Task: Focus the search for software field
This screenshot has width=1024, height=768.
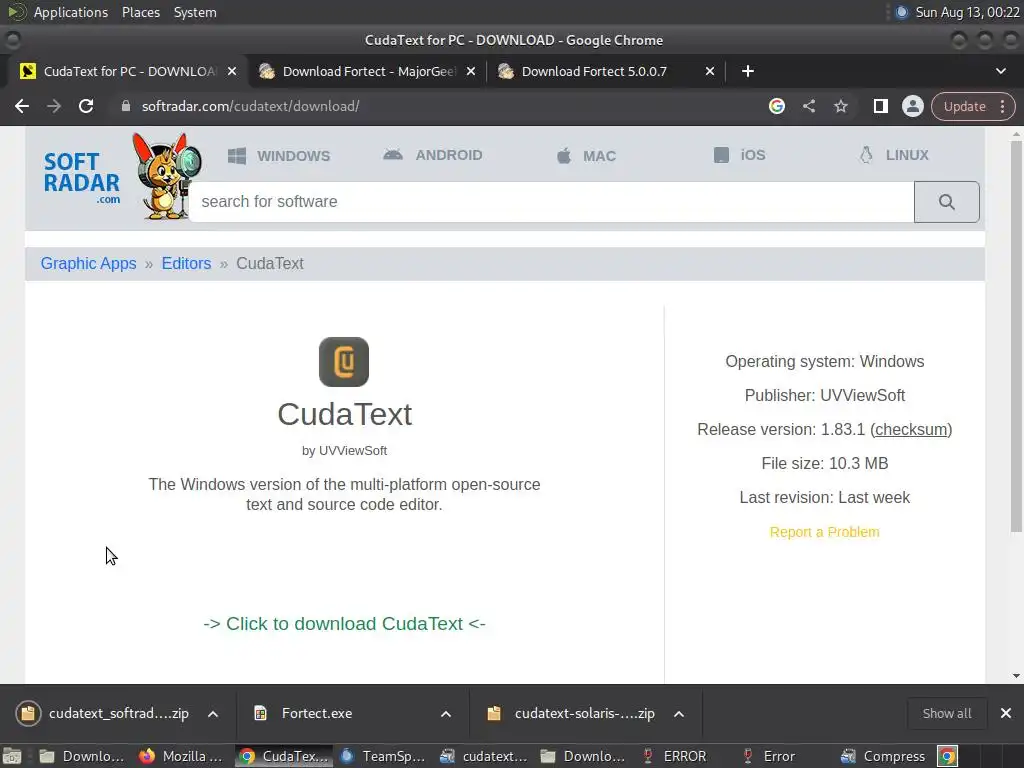Action: (552, 202)
